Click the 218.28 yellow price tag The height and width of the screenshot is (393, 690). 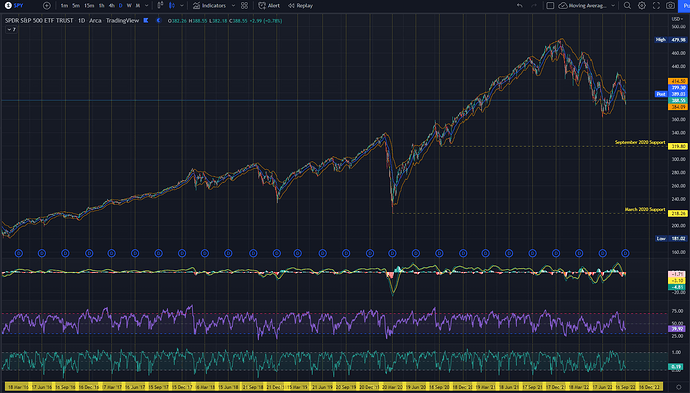[678, 213]
